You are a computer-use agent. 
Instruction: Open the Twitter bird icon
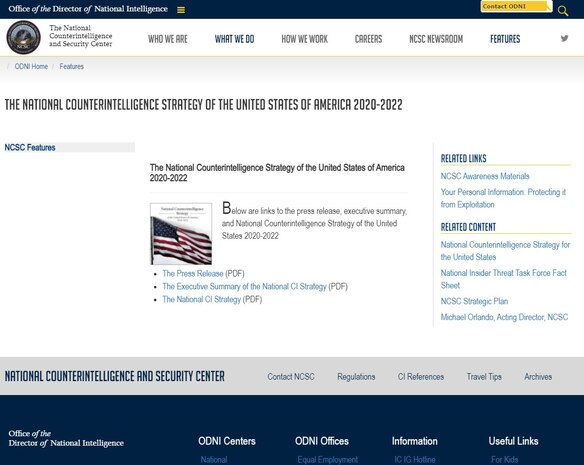tap(565, 38)
